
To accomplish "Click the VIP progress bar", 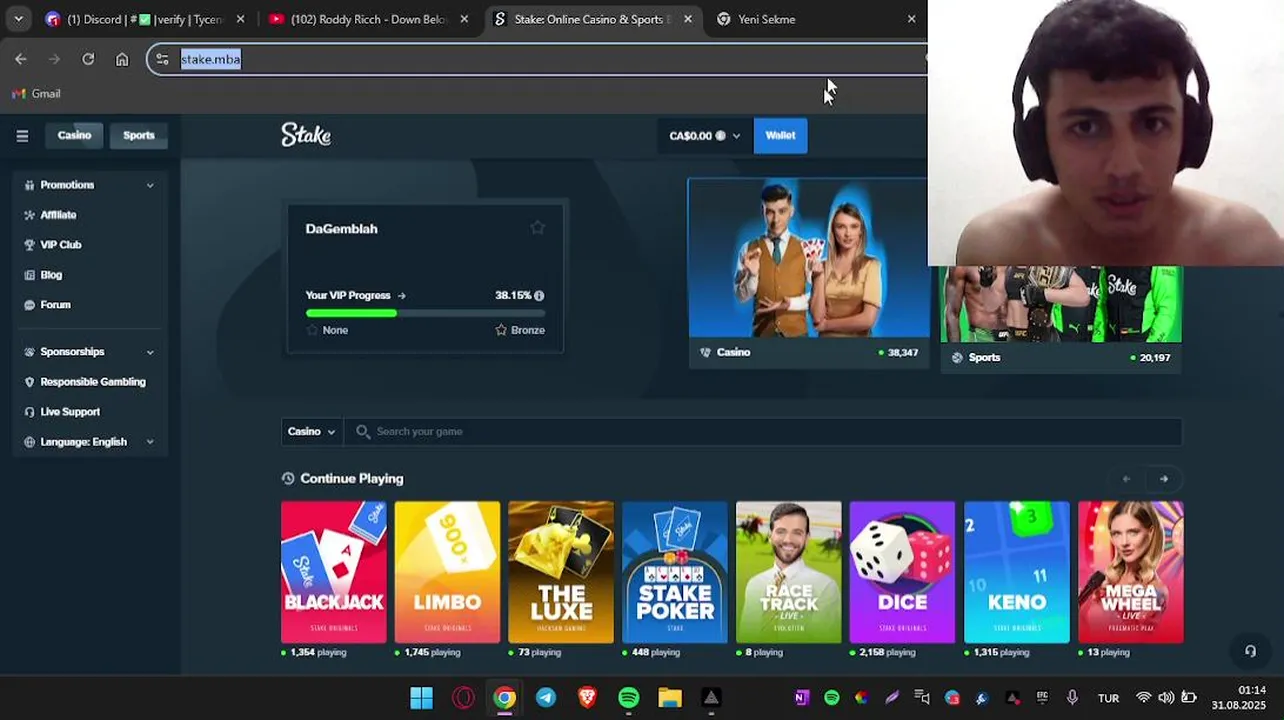I will coord(425,313).
